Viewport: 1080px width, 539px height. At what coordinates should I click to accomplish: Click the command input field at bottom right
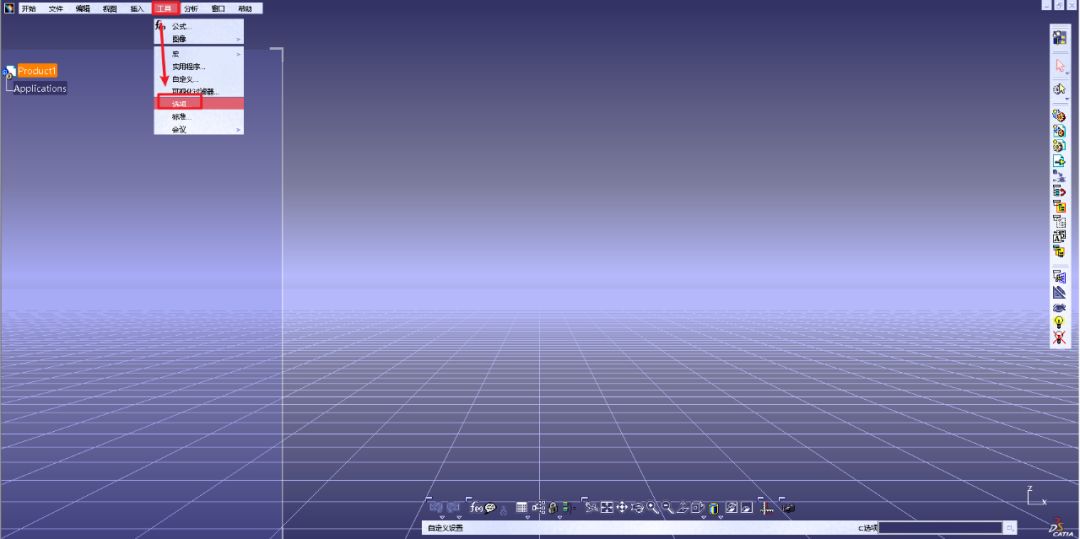tap(939, 528)
